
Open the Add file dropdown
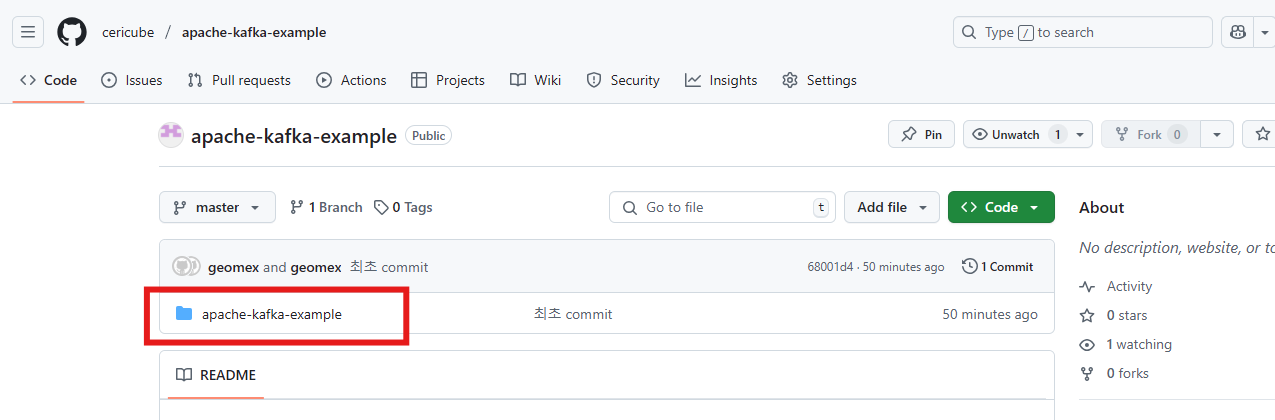pos(892,207)
